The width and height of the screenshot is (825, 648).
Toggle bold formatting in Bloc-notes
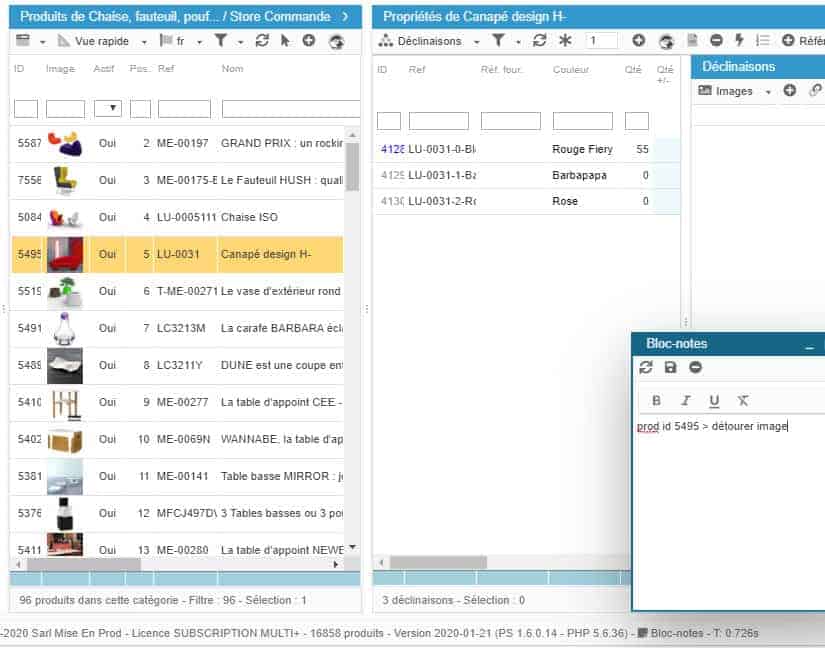coord(656,401)
